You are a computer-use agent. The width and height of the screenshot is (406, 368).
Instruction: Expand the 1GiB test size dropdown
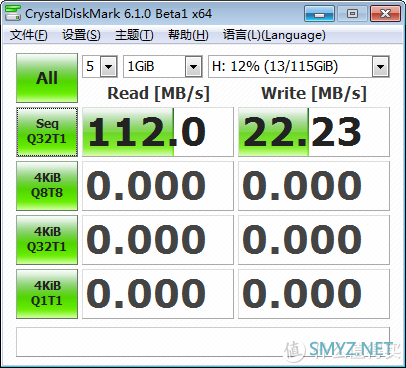tap(163, 67)
